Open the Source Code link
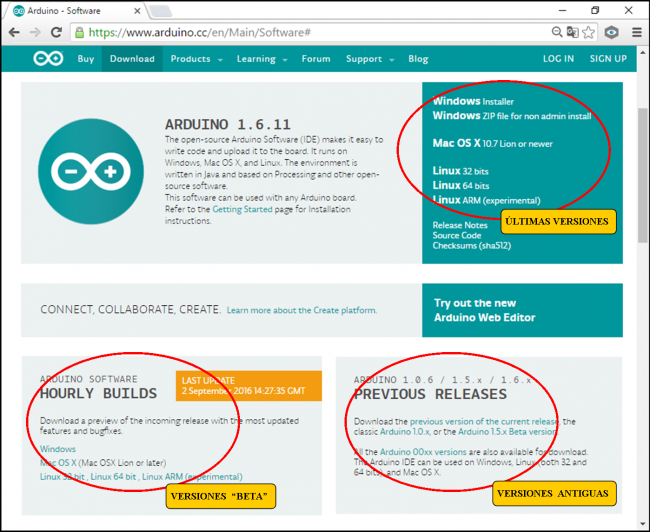650x532 pixels. 456,236
